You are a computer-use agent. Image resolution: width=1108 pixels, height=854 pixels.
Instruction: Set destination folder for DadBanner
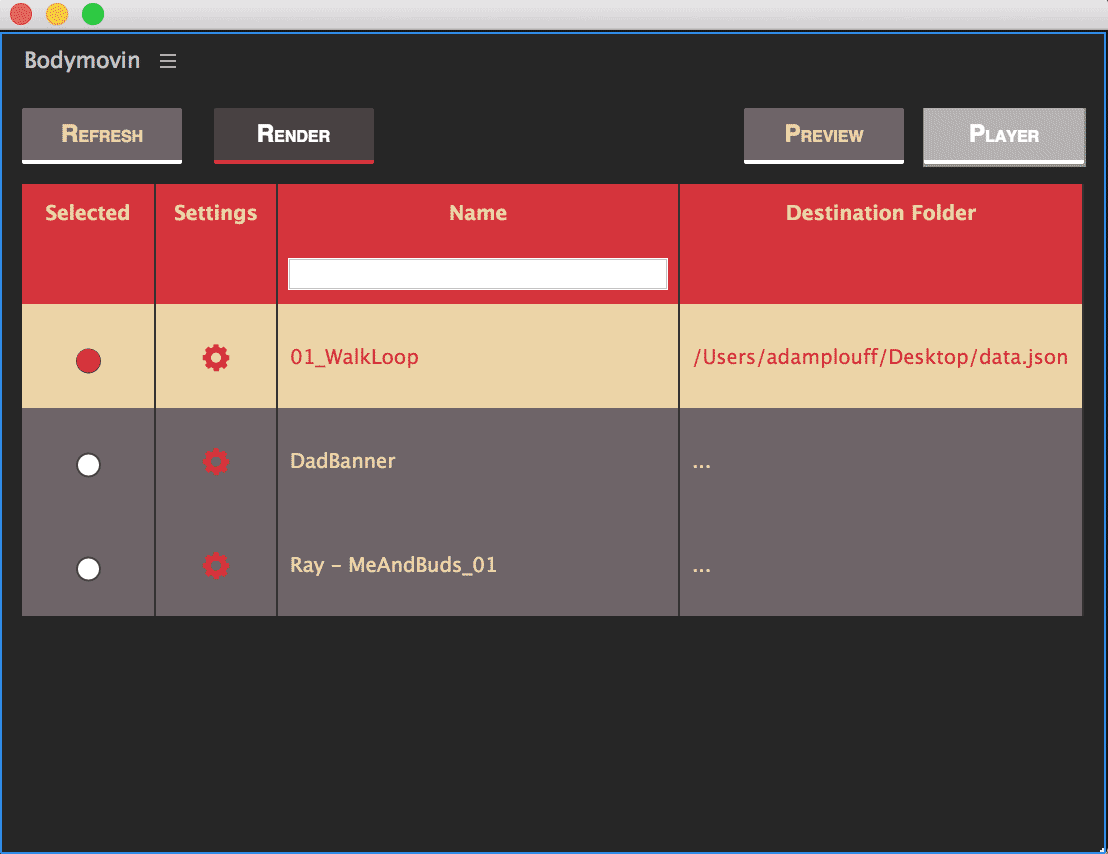click(702, 464)
